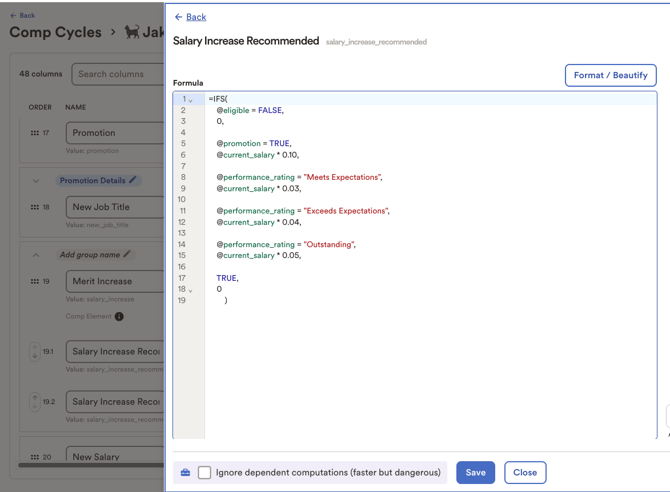Image resolution: width=670 pixels, height=492 pixels.
Task: Click the New Job Title name field
Action: click(x=115, y=207)
